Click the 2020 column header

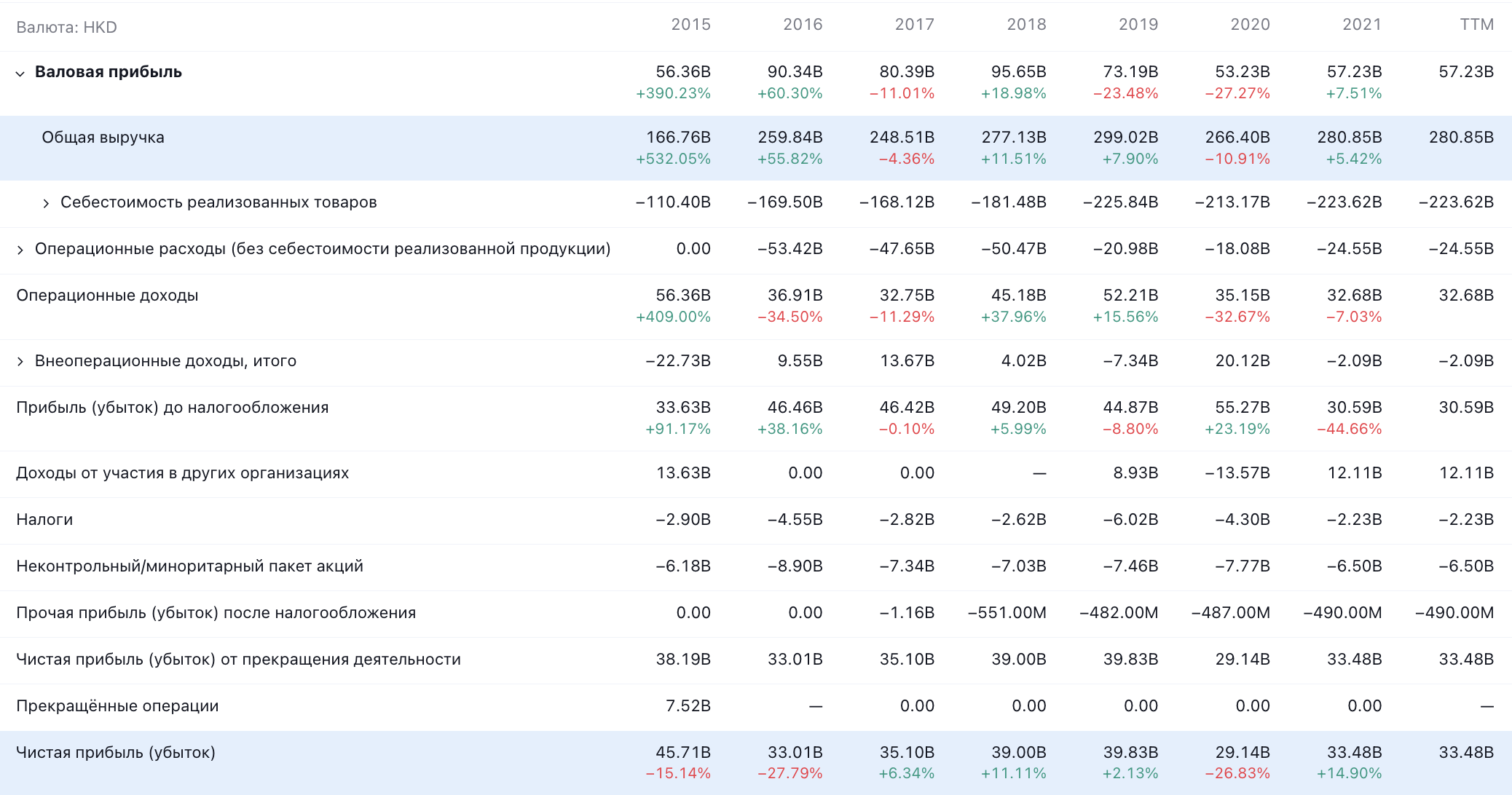pyautogui.click(x=1250, y=25)
